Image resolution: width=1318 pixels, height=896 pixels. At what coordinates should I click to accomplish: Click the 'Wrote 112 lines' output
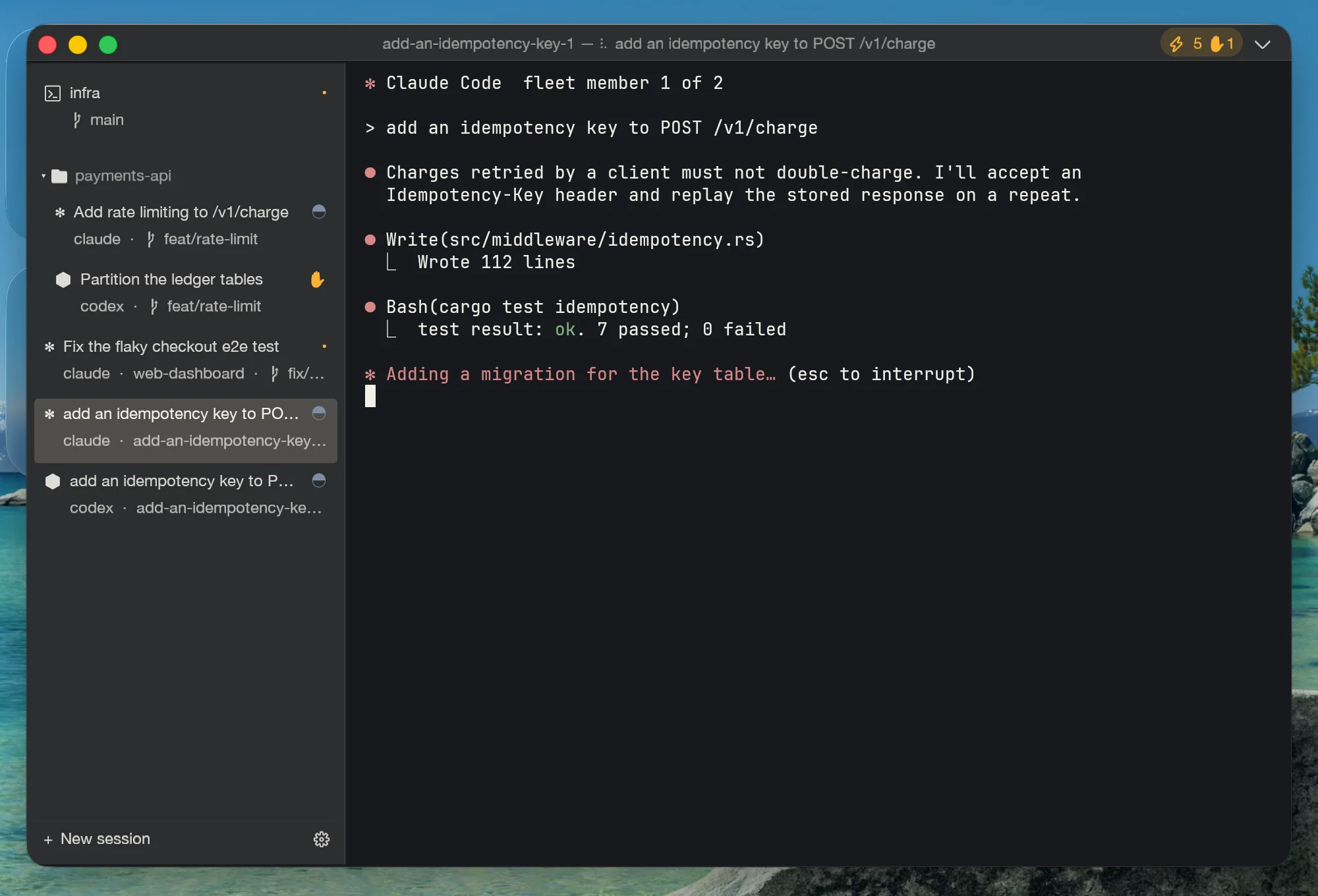tap(496, 262)
